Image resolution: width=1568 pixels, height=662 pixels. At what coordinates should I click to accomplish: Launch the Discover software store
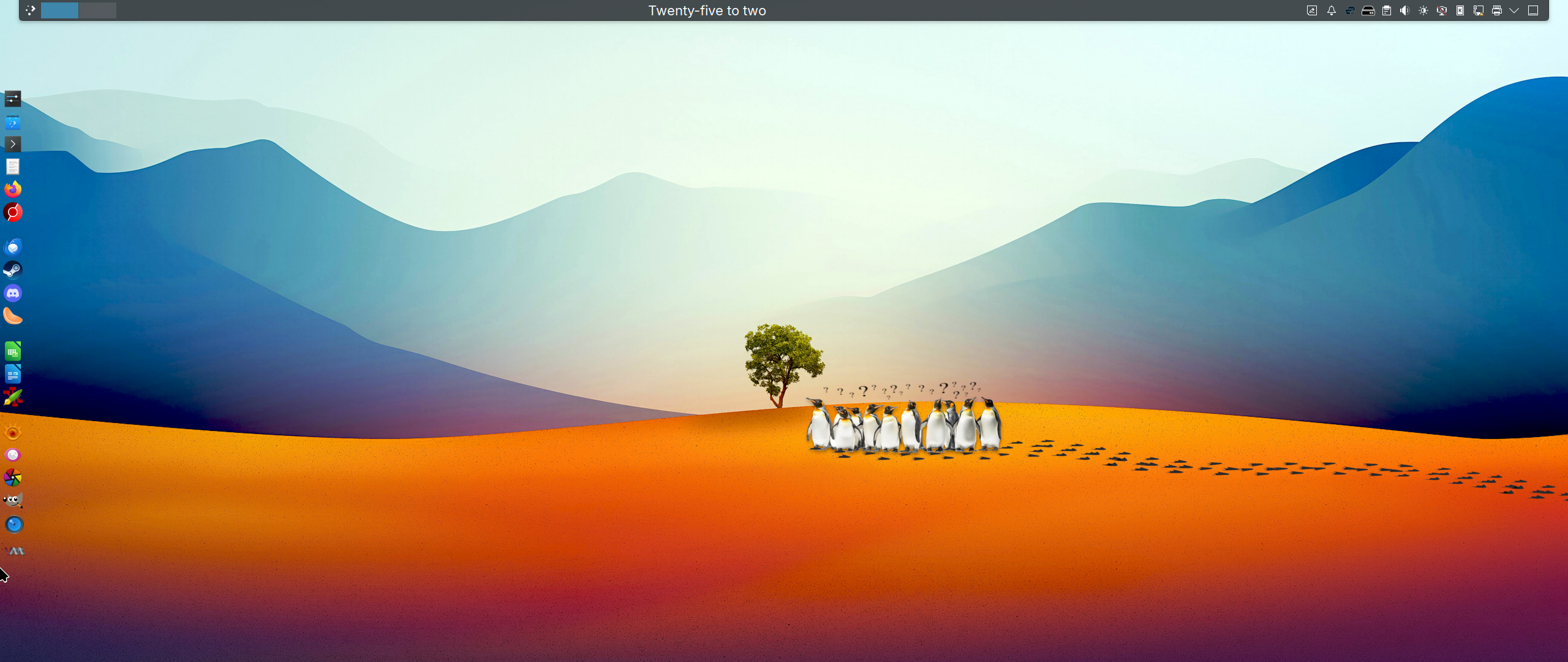click(x=13, y=122)
